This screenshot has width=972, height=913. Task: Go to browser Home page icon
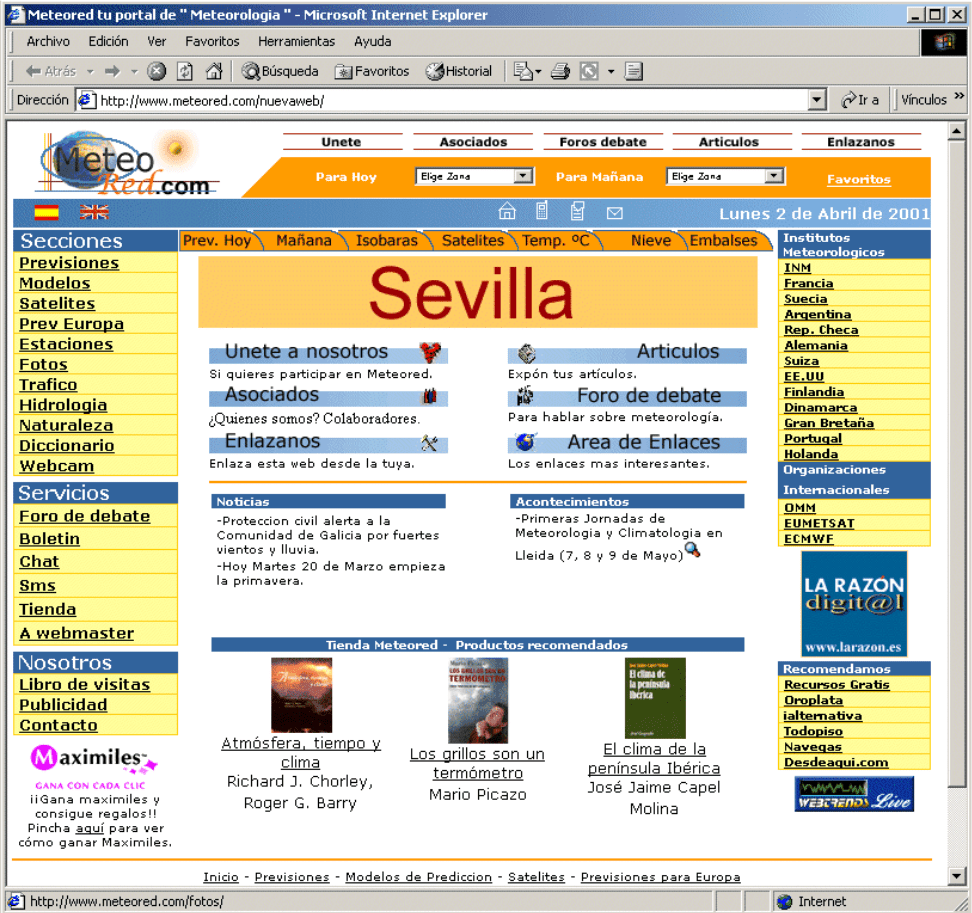[x=213, y=72]
